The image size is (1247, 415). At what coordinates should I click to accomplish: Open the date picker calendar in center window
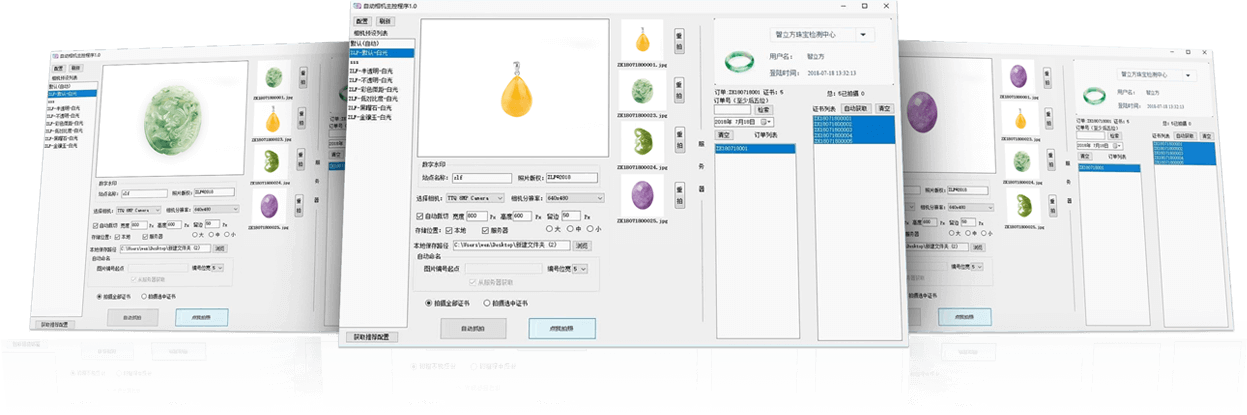coord(768,121)
